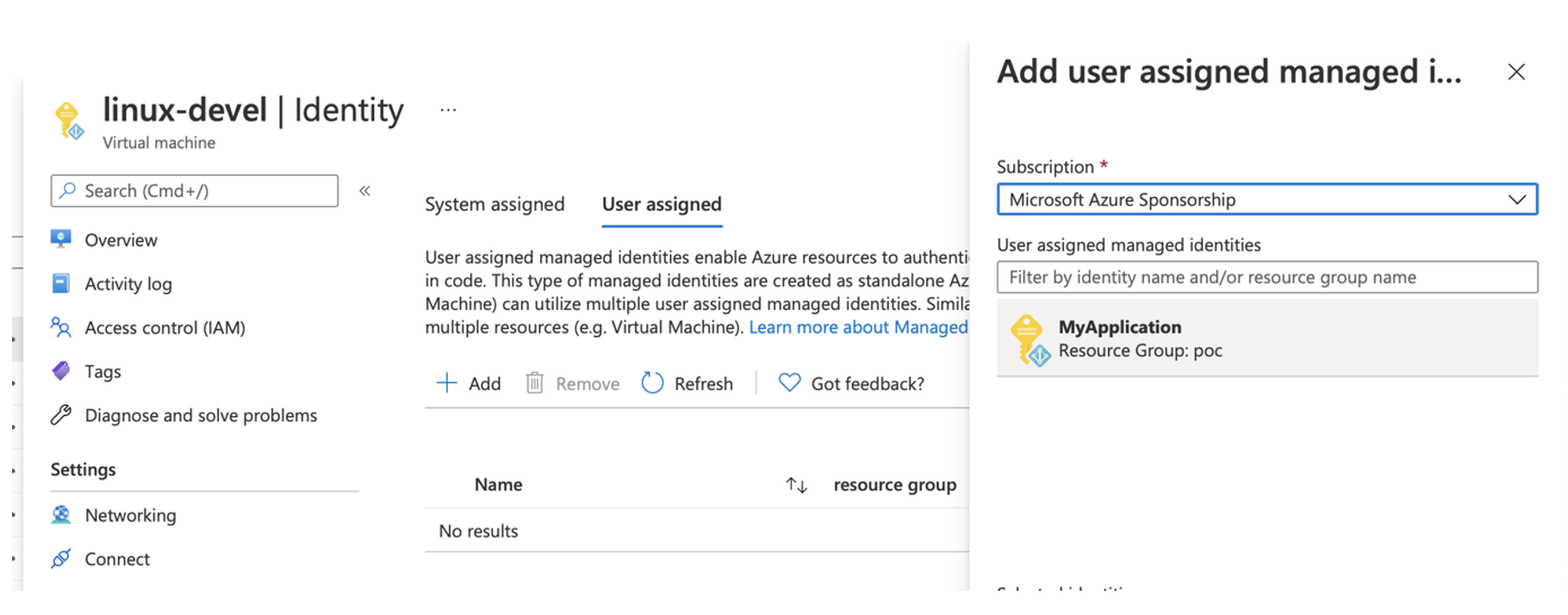1568x615 pixels.
Task: Collapse the sidebar with double chevron
Action: point(364,191)
